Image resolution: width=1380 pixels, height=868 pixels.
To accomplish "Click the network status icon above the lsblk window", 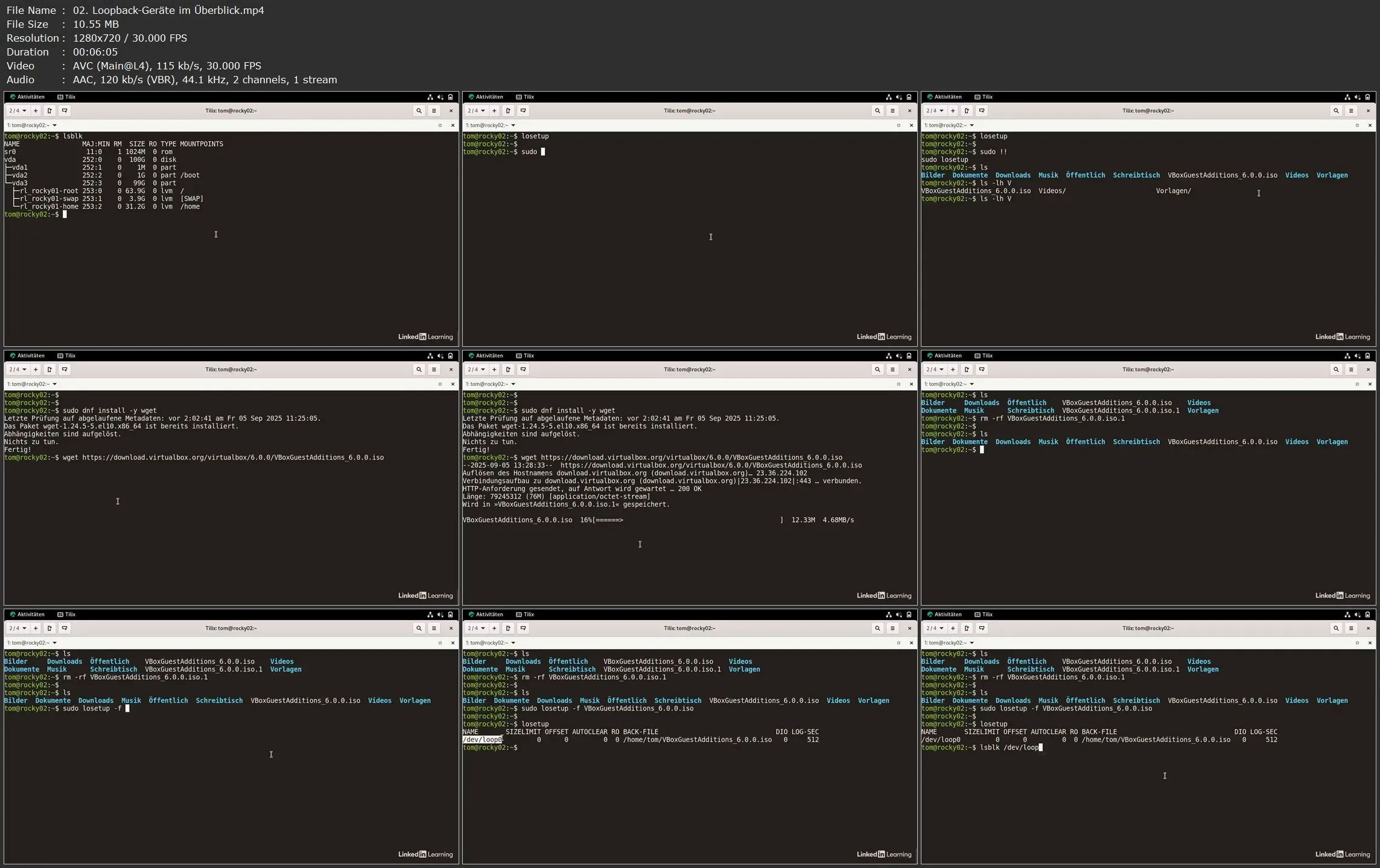I will (x=430, y=97).
